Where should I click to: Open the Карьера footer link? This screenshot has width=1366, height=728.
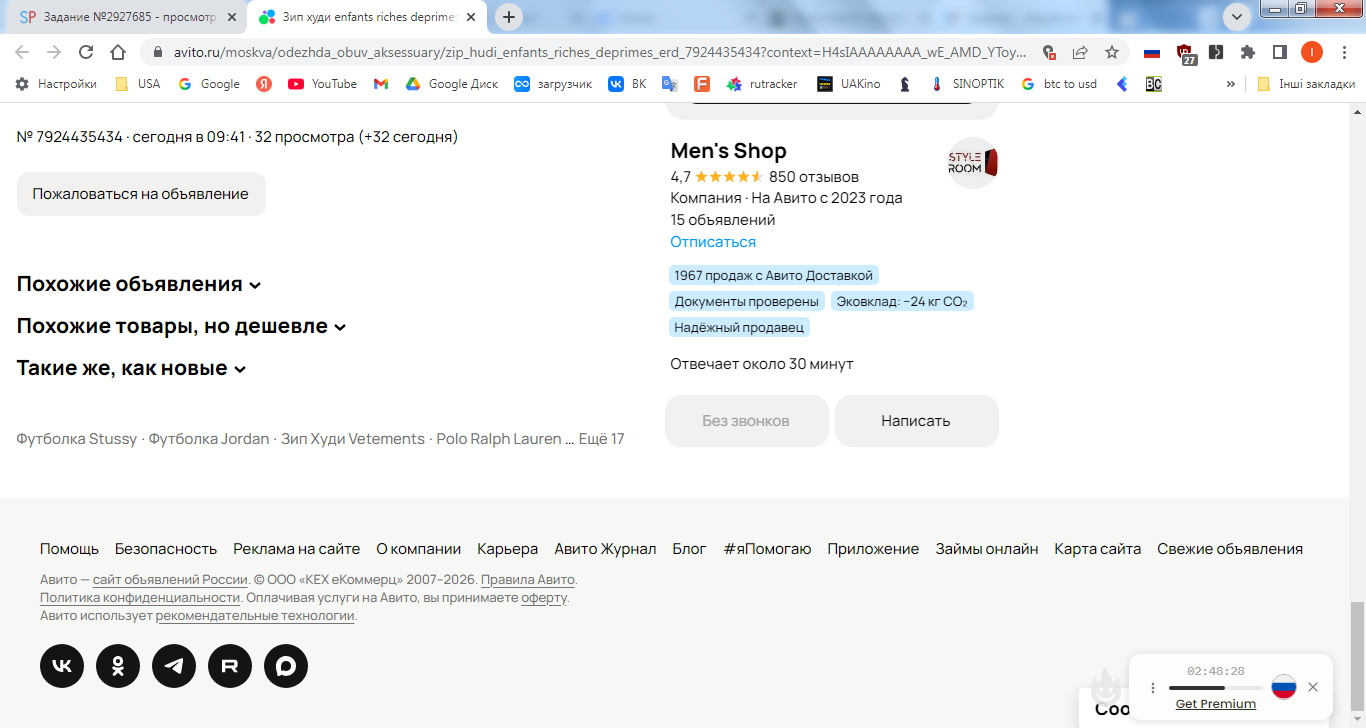pyautogui.click(x=508, y=549)
